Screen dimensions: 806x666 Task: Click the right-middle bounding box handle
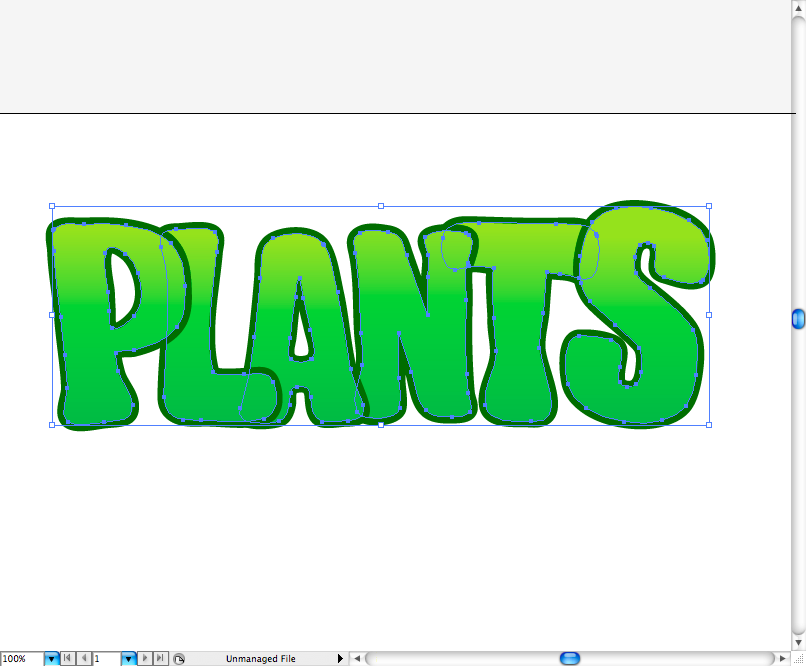coord(709,315)
